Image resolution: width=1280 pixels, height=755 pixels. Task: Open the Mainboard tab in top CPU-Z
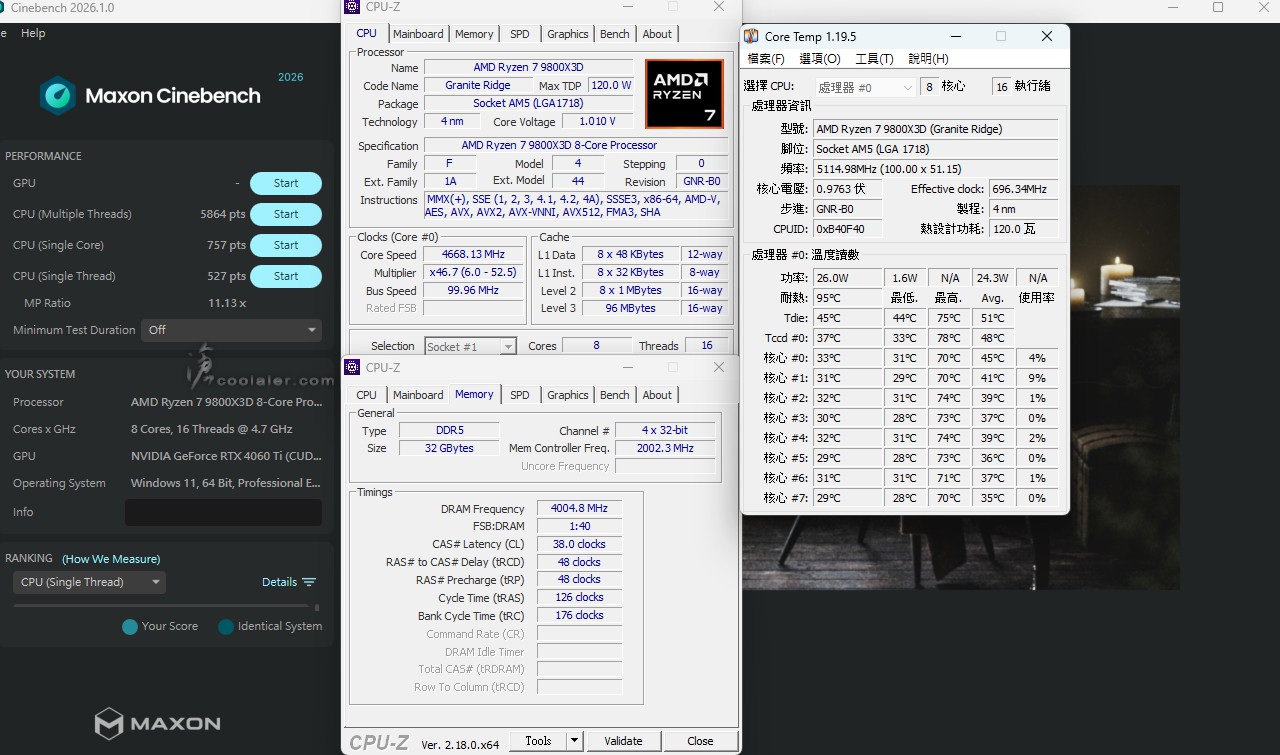[x=417, y=34]
